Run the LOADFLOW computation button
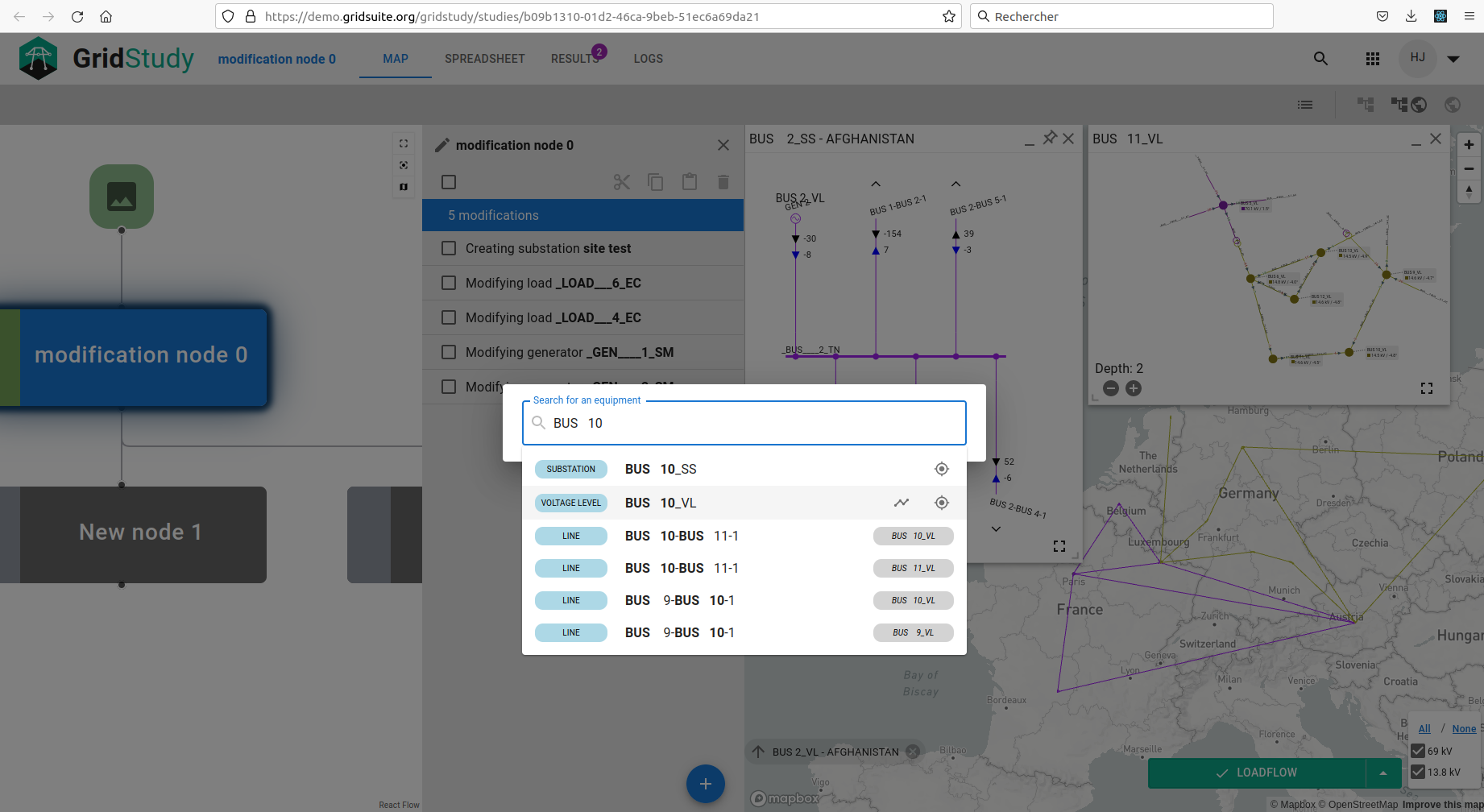This screenshot has width=1484, height=812. [1257, 773]
